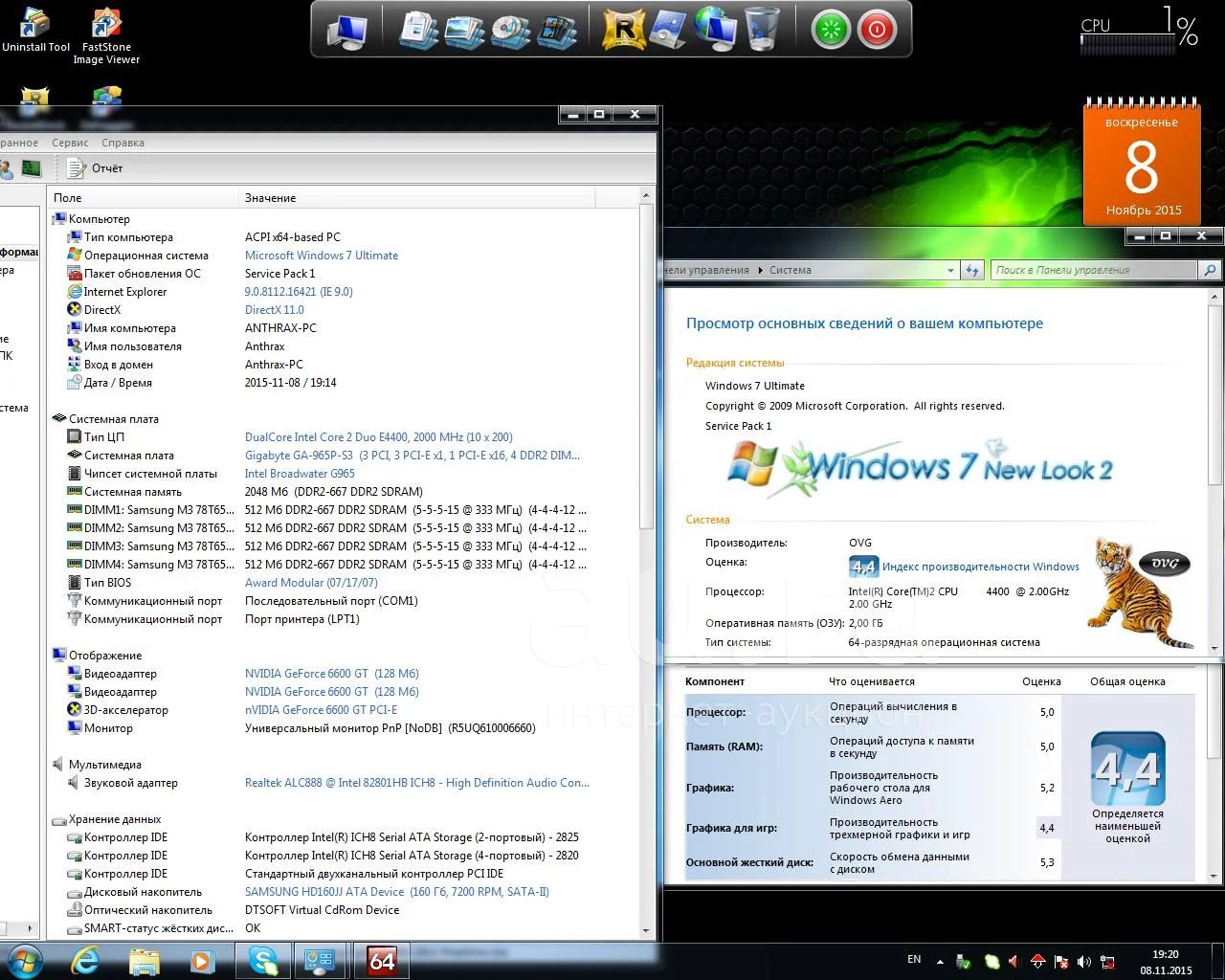Click the EN language indicator
Viewport: 1225px width, 980px height.
pyautogui.click(x=914, y=959)
